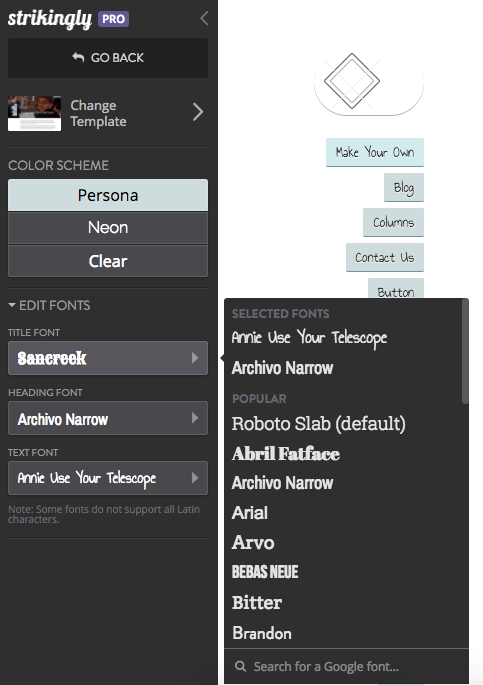This screenshot has width=483, height=685.
Task: Go back using the GO BACK button
Action: pos(108,58)
